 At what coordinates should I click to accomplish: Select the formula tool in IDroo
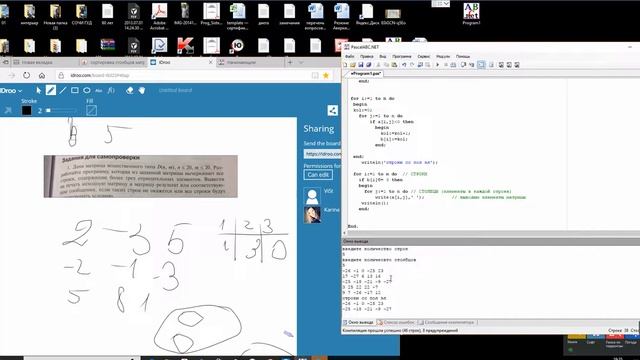pyautogui.click(x=111, y=90)
